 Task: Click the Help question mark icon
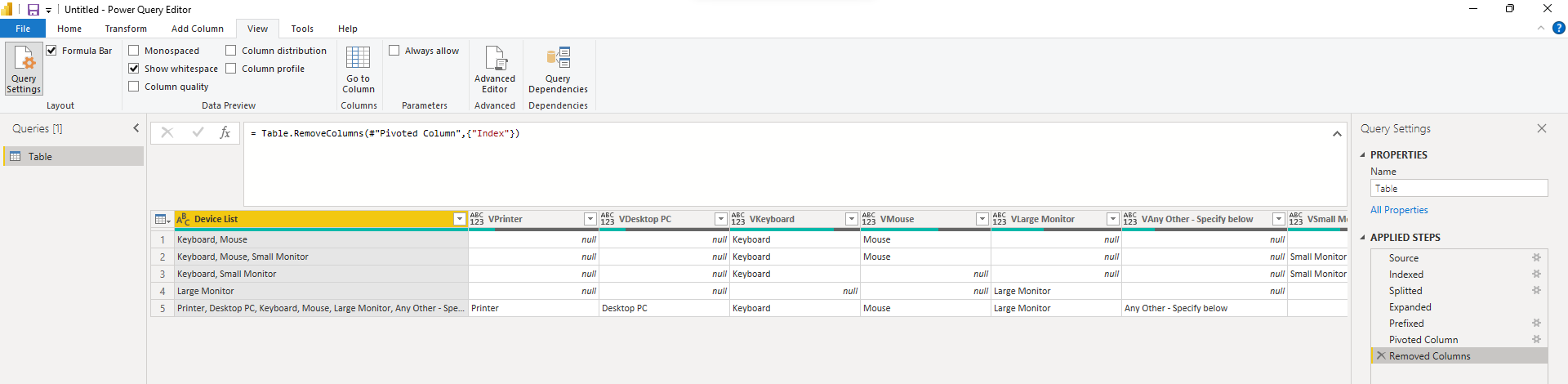point(1558,28)
